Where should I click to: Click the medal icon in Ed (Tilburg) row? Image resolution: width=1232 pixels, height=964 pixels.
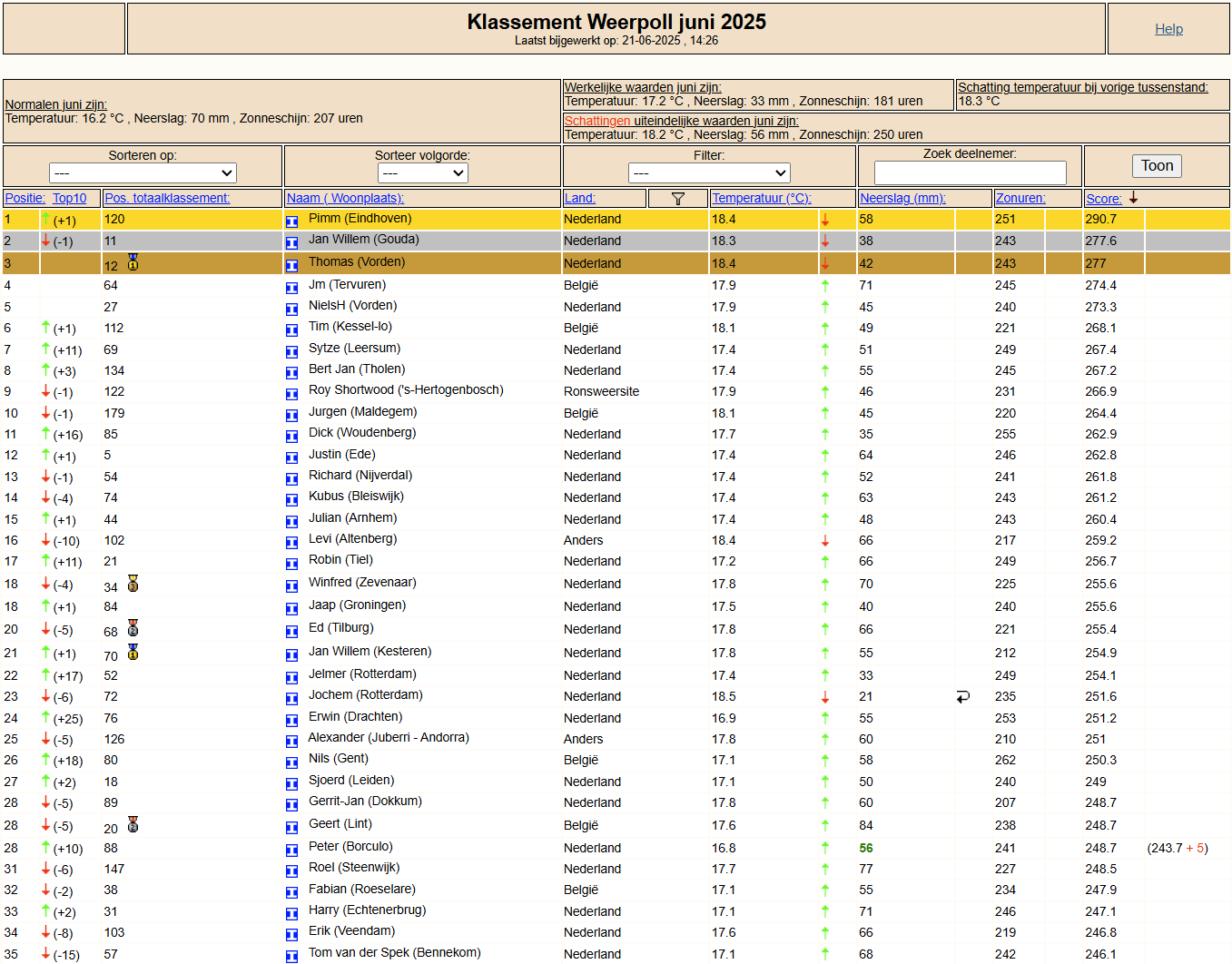tap(133, 628)
